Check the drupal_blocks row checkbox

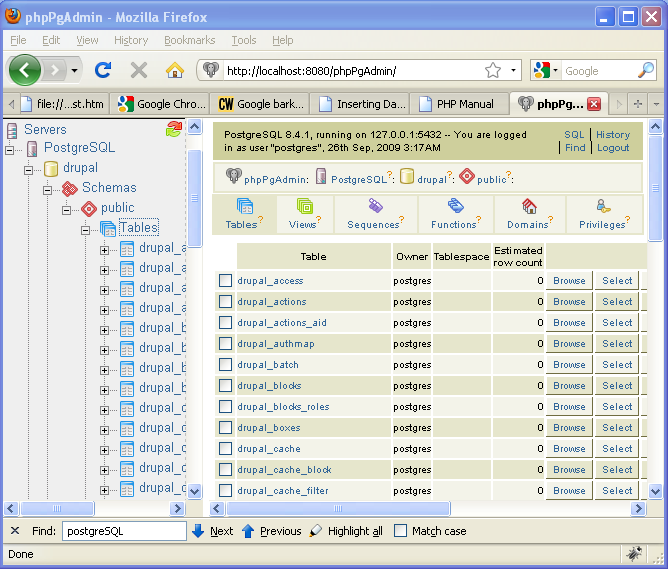225,385
